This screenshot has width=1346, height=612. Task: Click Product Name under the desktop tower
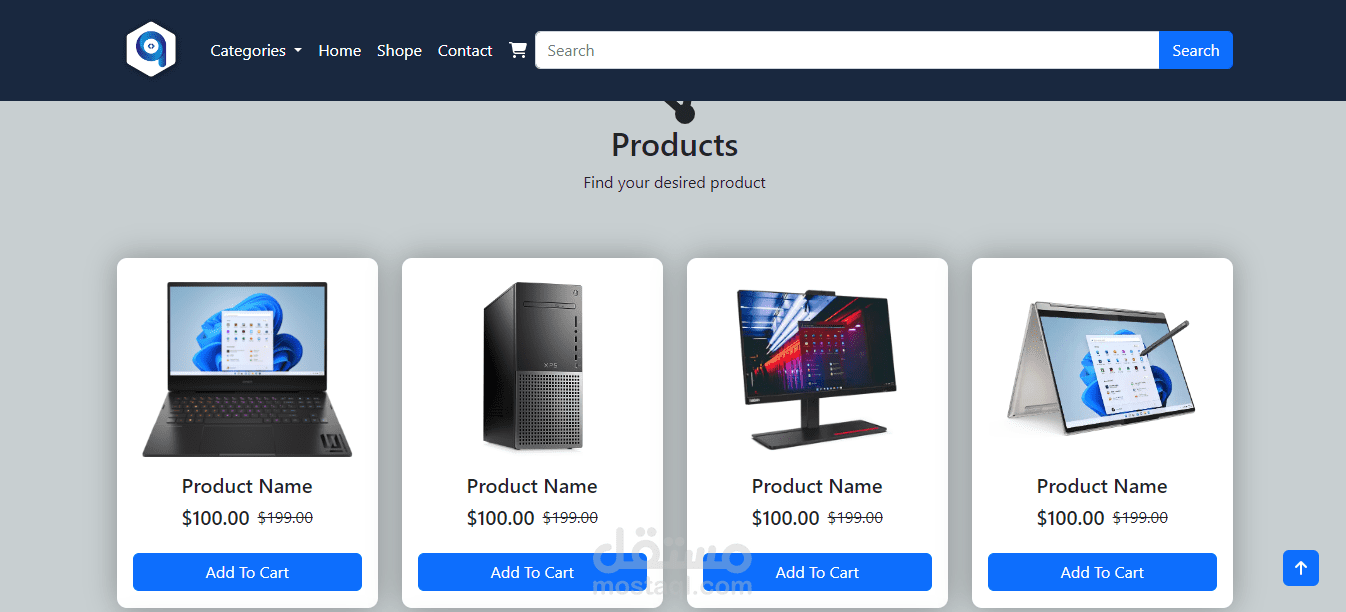pyautogui.click(x=532, y=486)
